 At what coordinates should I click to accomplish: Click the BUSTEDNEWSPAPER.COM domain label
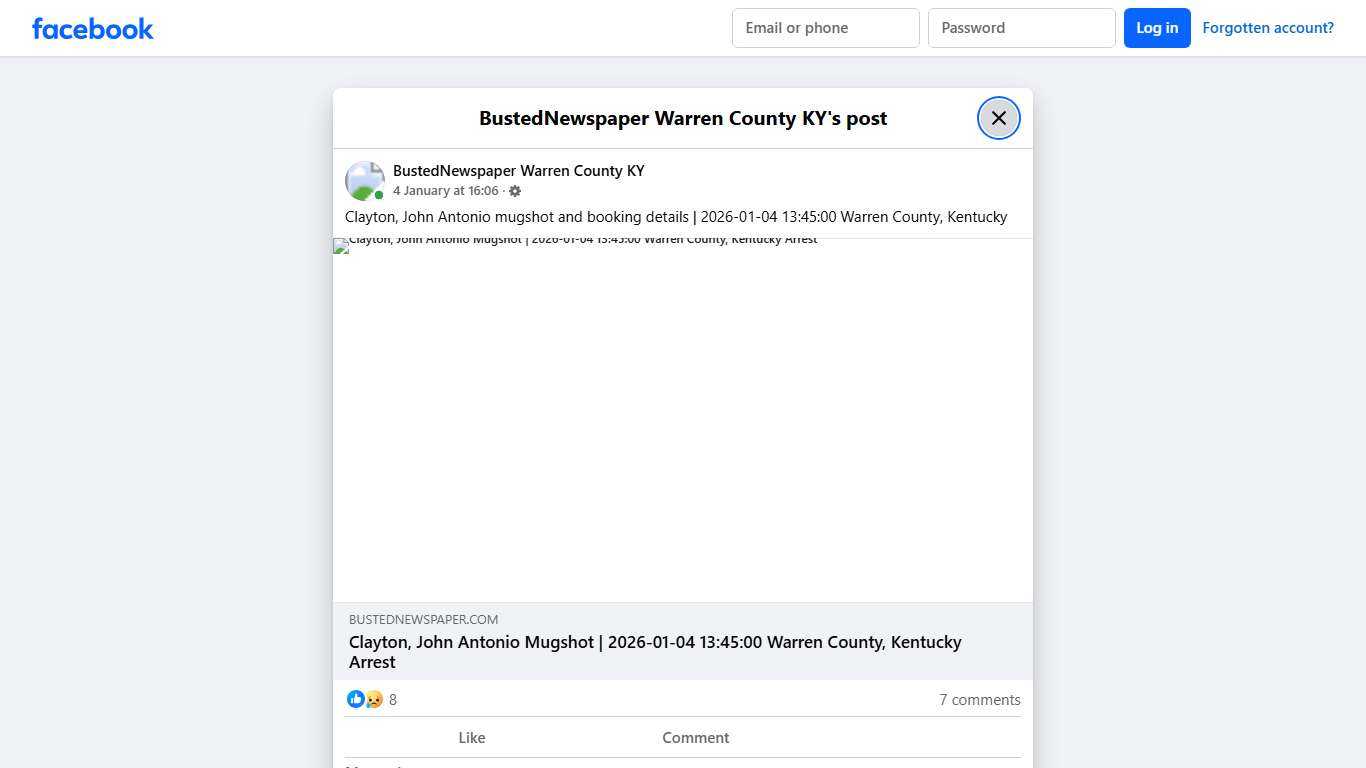click(423, 620)
